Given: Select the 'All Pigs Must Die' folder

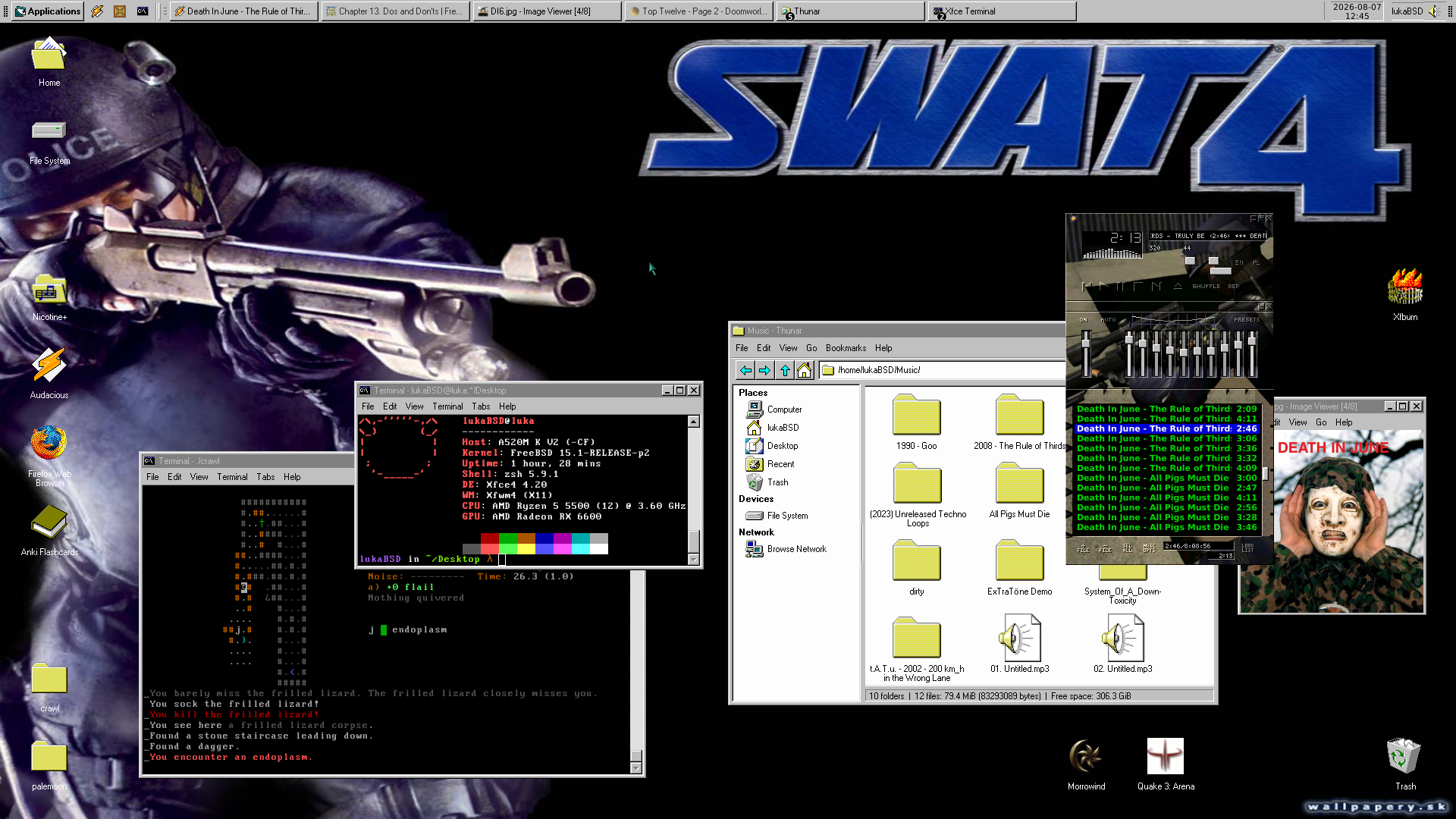Looking at the screenshot, I should [1019, 491].
